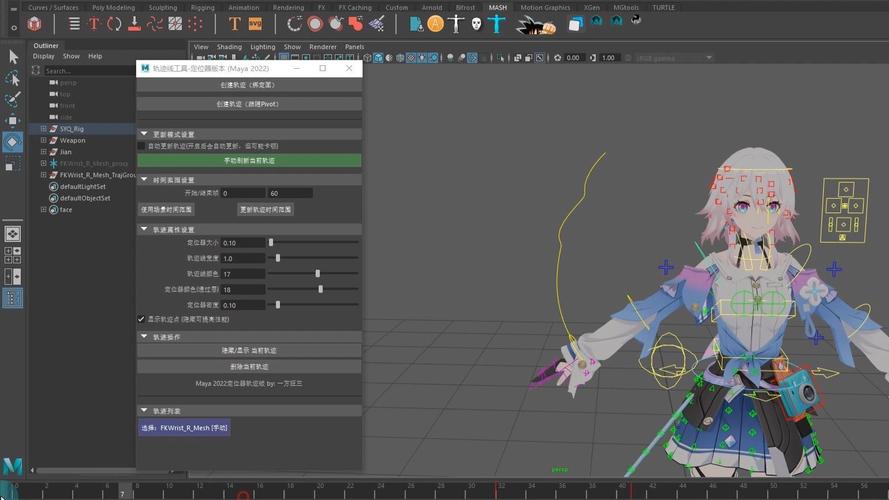Activate the Move tool in toolbox
889x500 pixels.
point(12,120)
